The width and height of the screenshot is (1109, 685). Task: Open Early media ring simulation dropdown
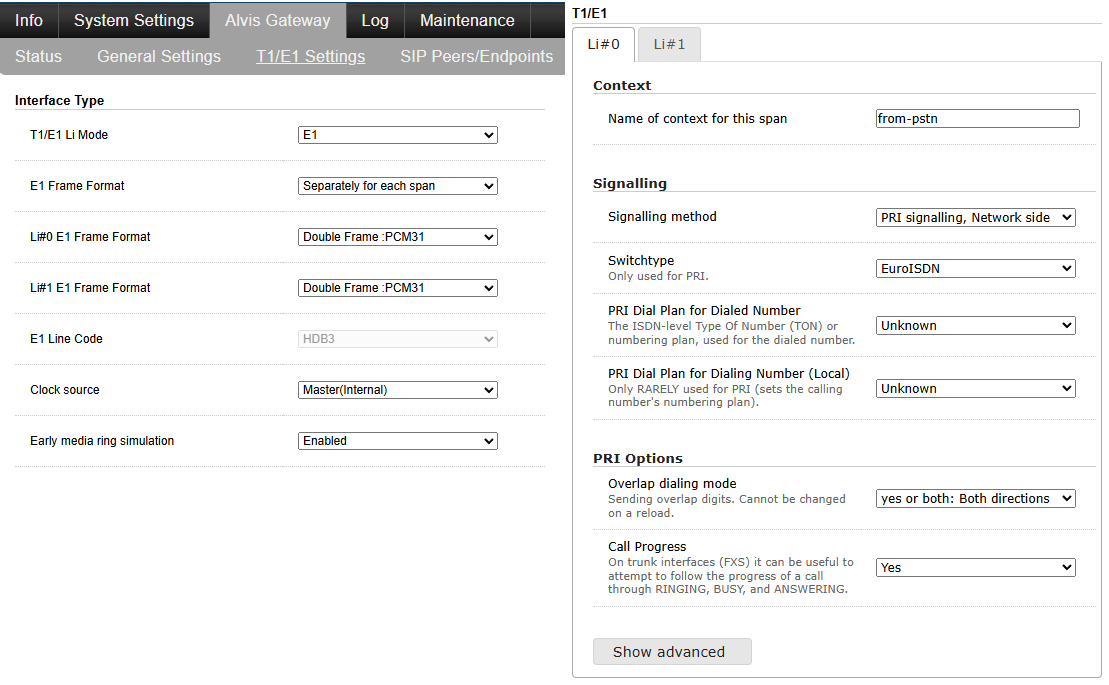point(398,441)
